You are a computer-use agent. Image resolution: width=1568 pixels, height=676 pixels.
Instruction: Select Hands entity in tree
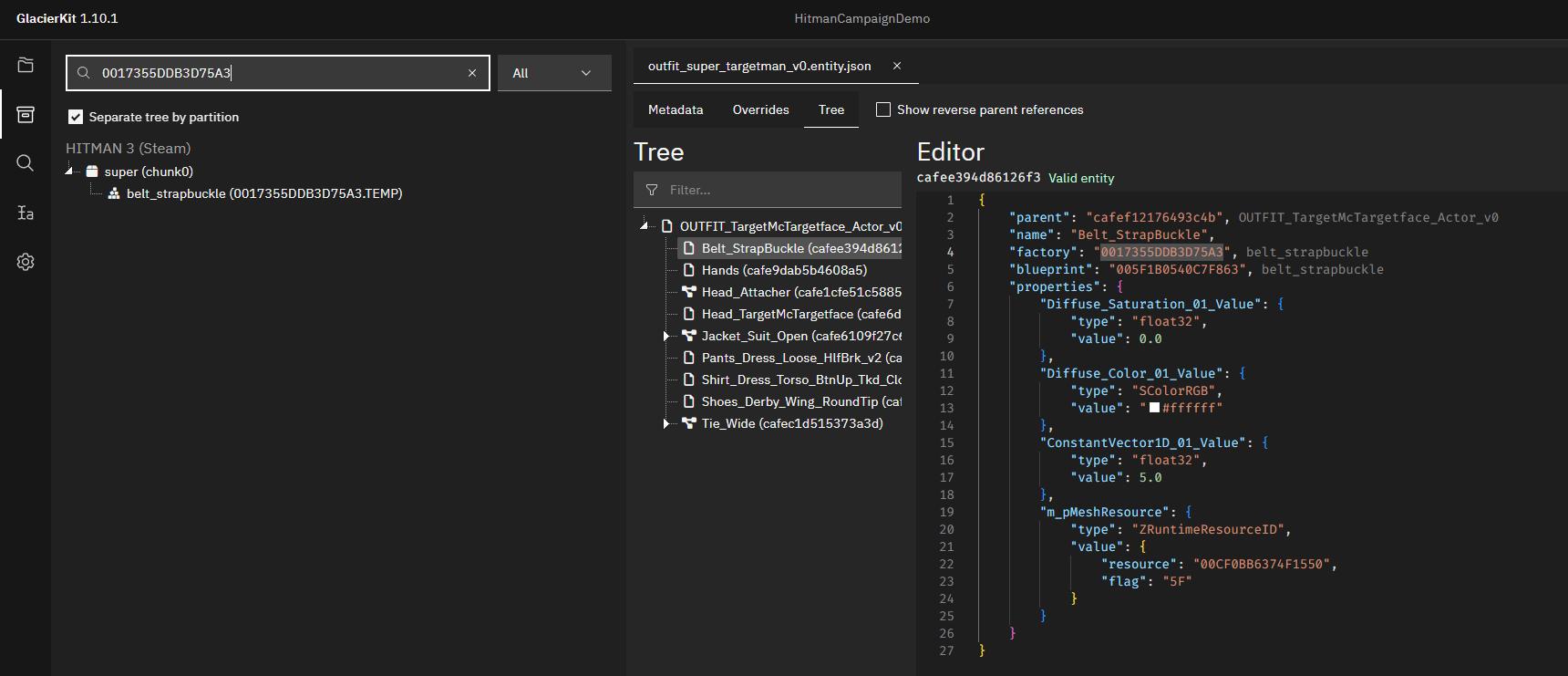[784, 270]
